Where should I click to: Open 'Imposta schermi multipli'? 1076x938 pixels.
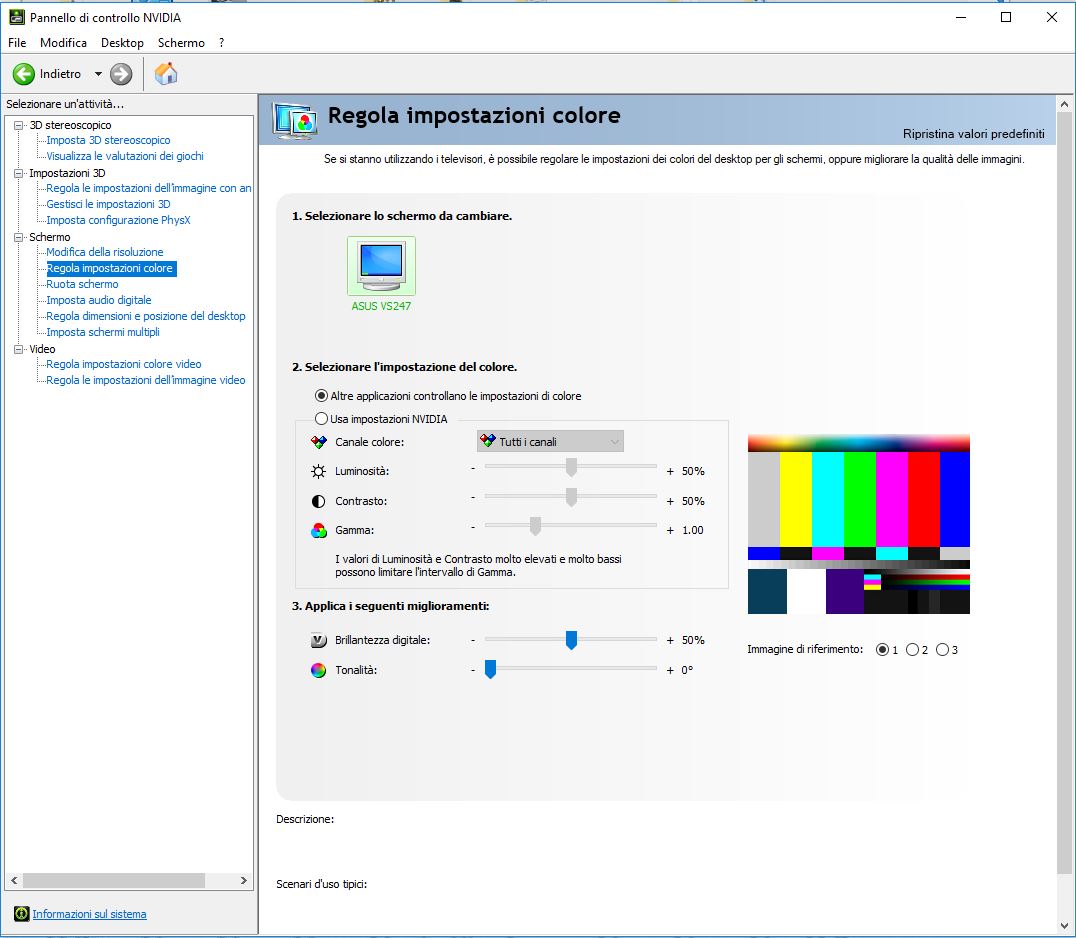click(x=103, y=332)
